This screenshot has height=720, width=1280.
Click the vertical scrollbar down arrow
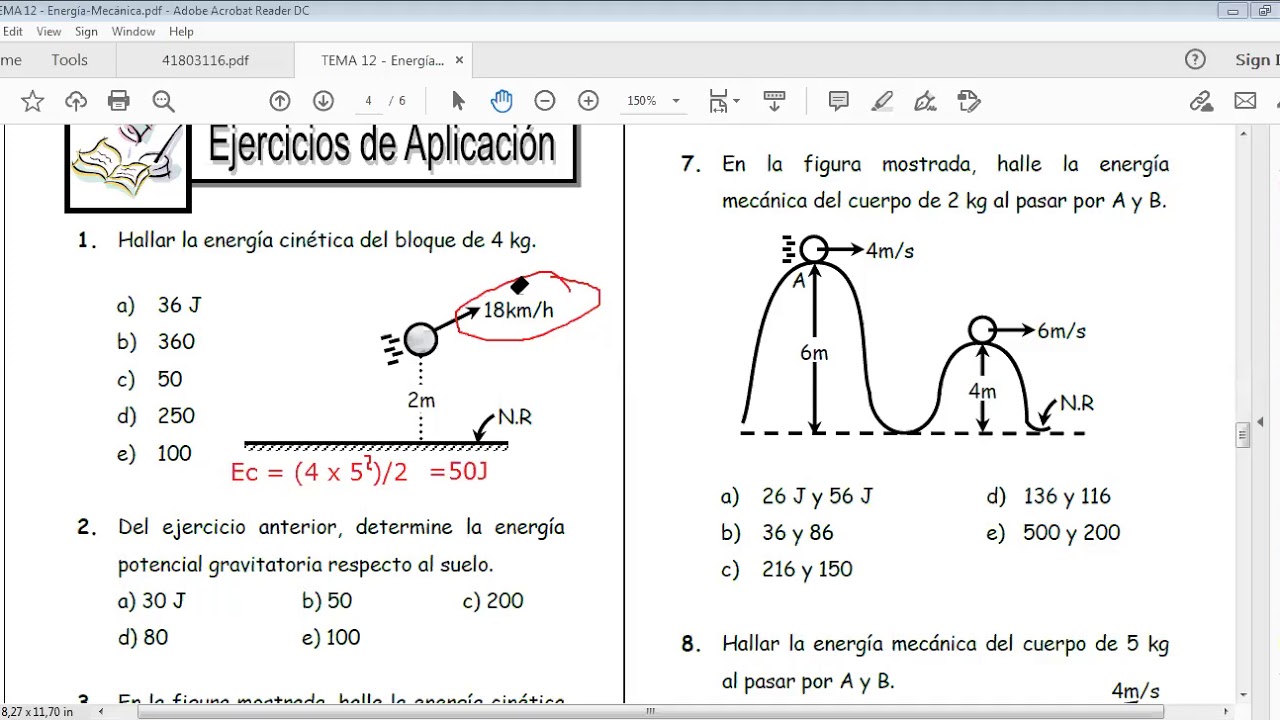(x=1243, y=694)
